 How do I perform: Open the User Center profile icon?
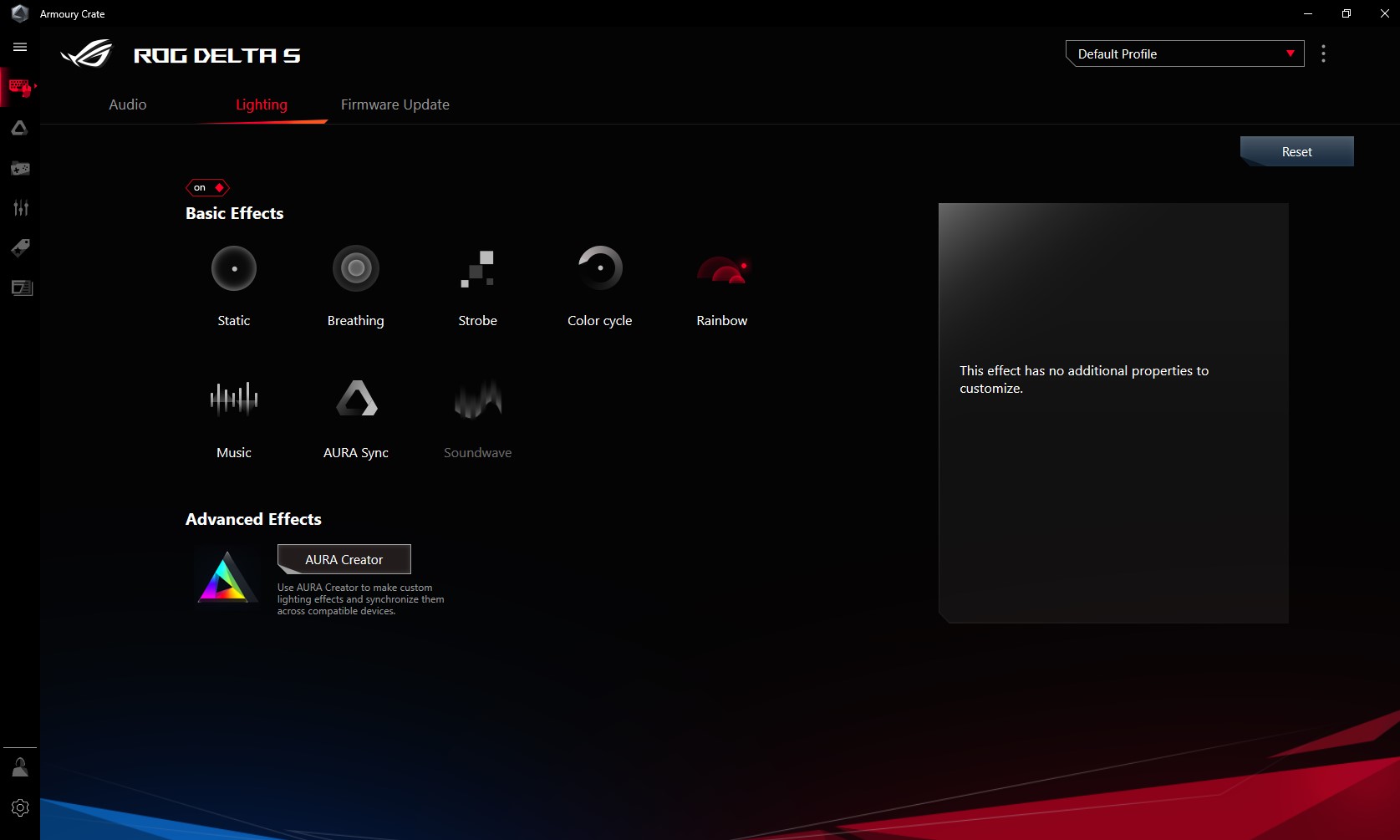[x=20, y=767]
